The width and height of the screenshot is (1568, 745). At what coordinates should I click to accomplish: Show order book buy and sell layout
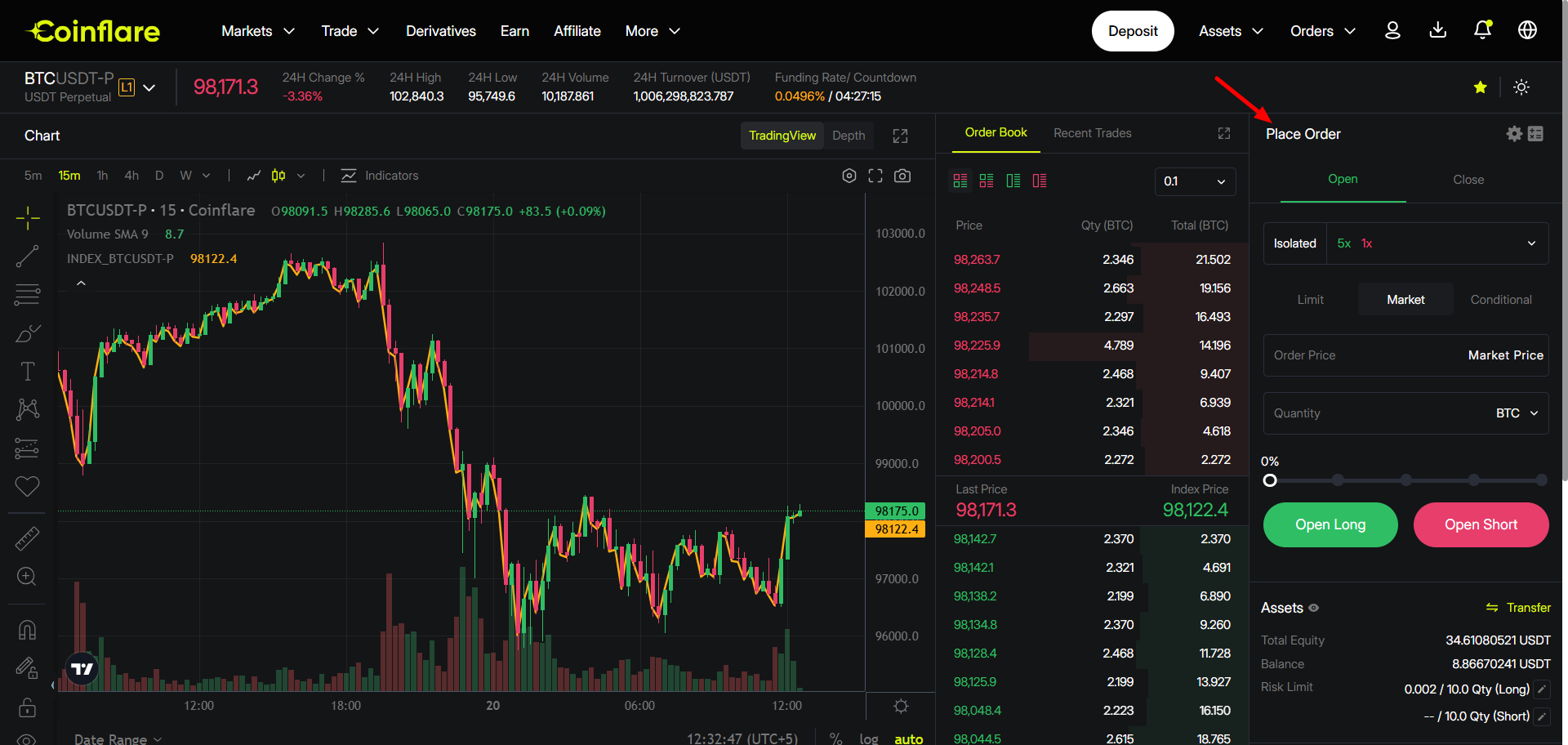(960, 181)
